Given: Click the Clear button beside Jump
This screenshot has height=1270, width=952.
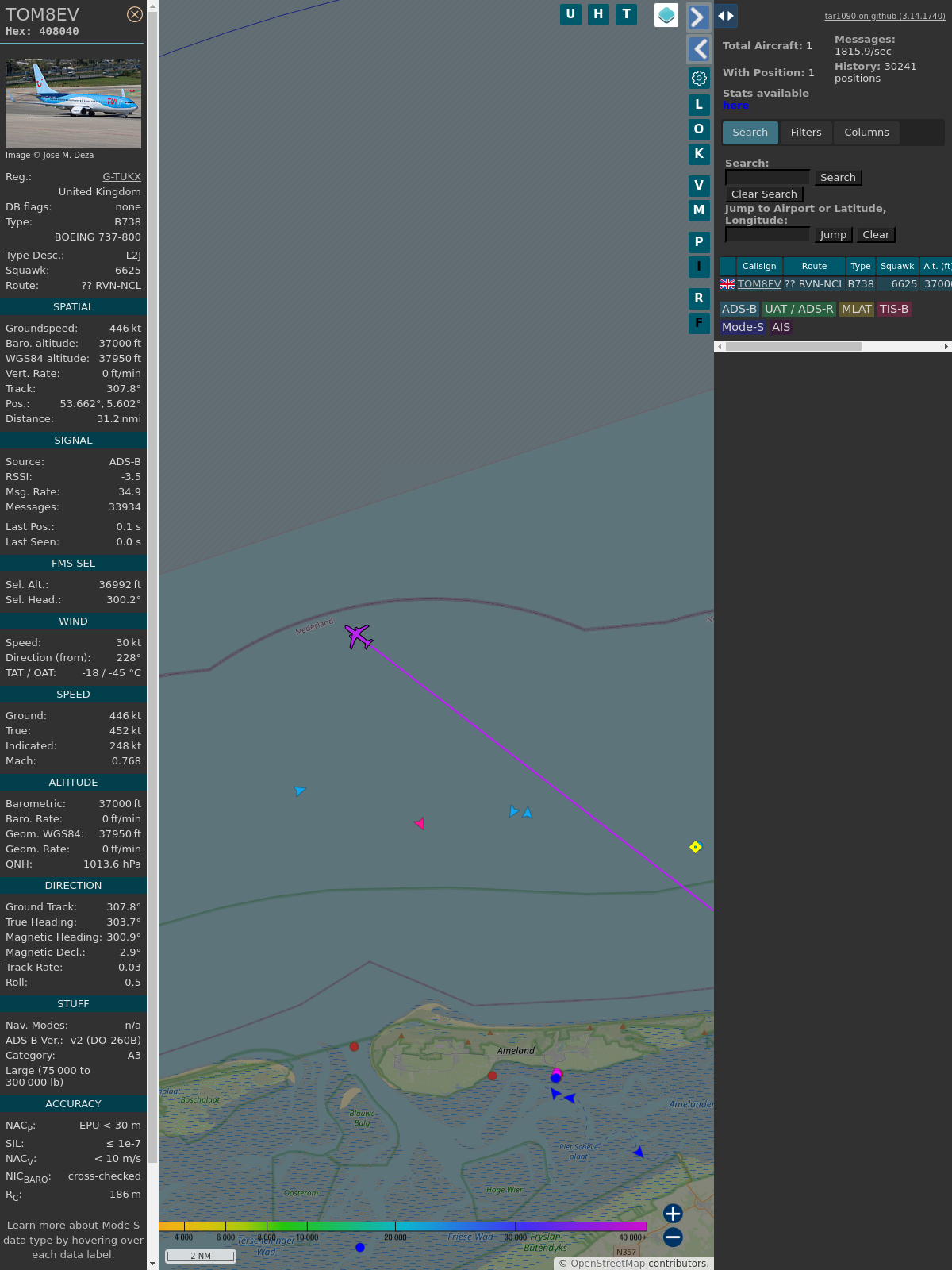Looking at the screenshot, I should pos(876,235).
